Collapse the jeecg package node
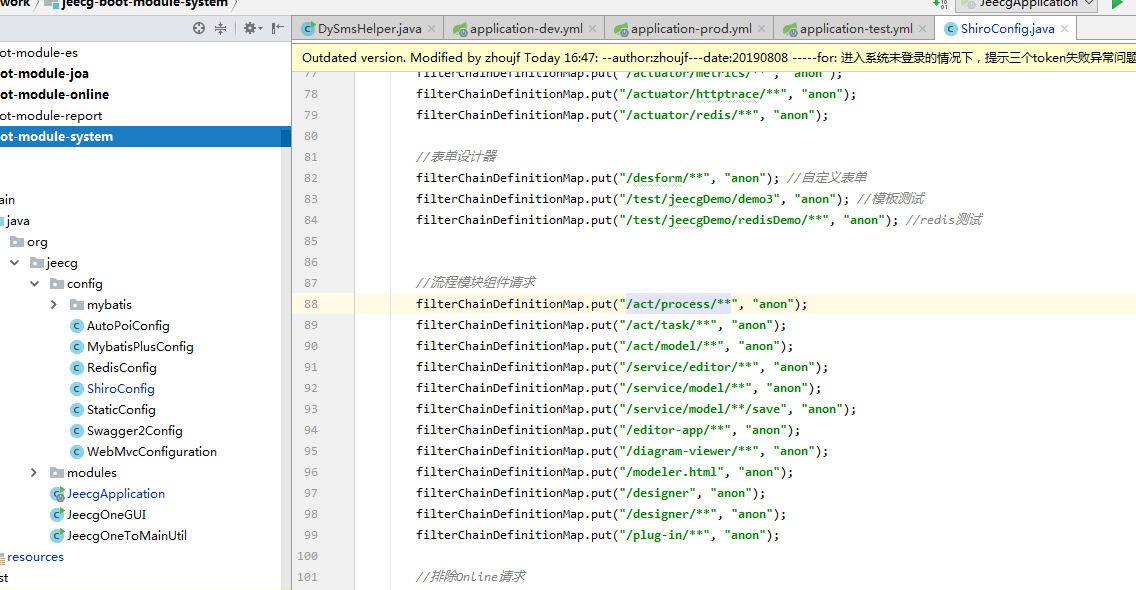 click(x=14, y=263)
